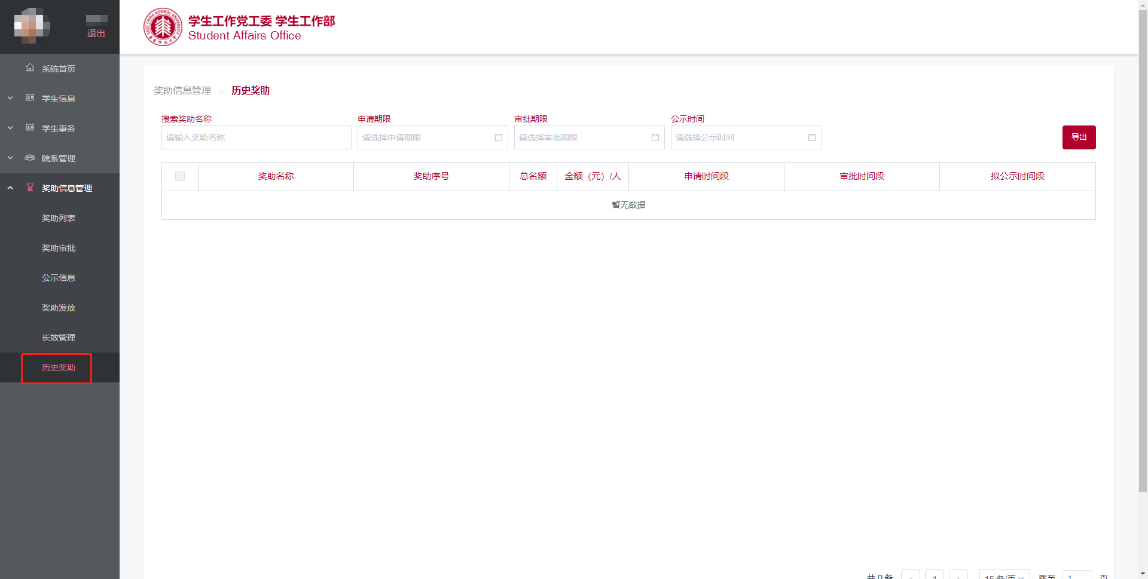Click the 学生信息 sidebar icon
1148x579 pixels.
[30, 98]
